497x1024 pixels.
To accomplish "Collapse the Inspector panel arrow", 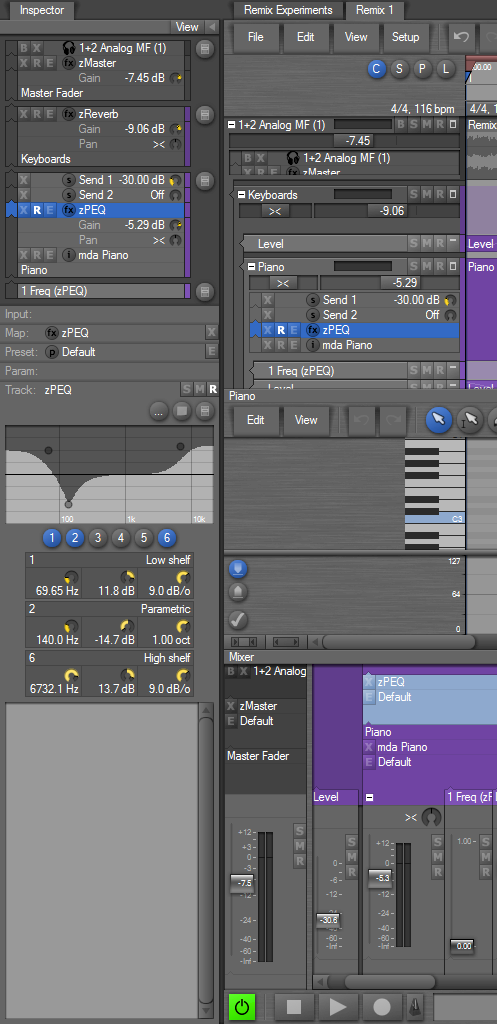I will [x=212, y=27].
